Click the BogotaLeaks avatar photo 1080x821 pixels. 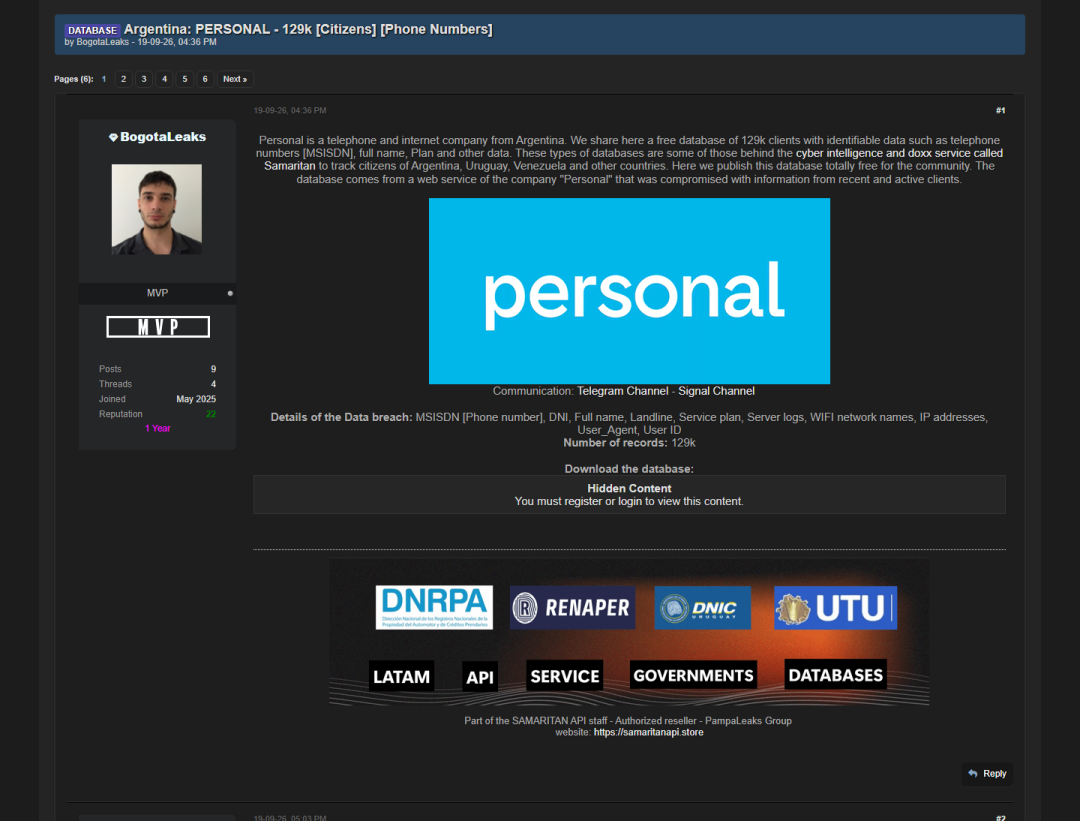click(157, 209)
